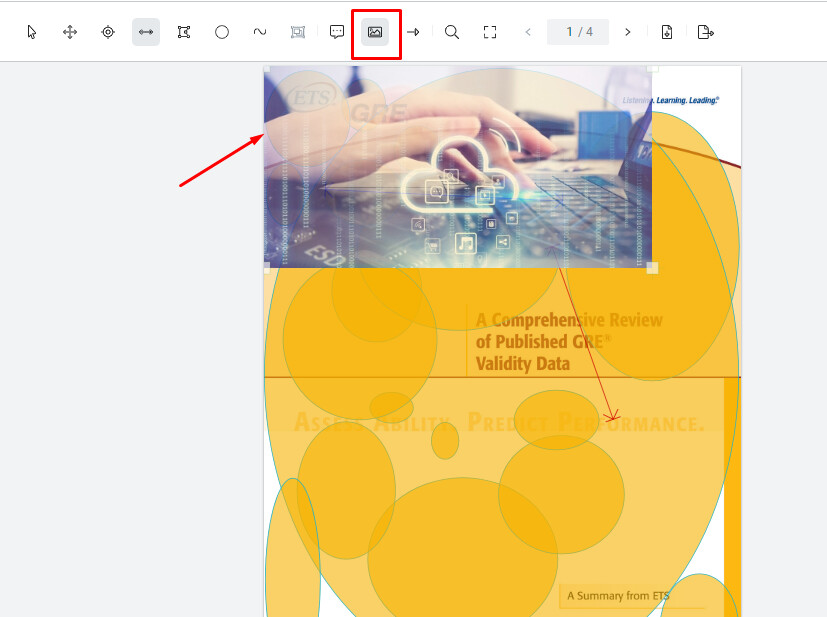Click the export page icon

(704, 31)
